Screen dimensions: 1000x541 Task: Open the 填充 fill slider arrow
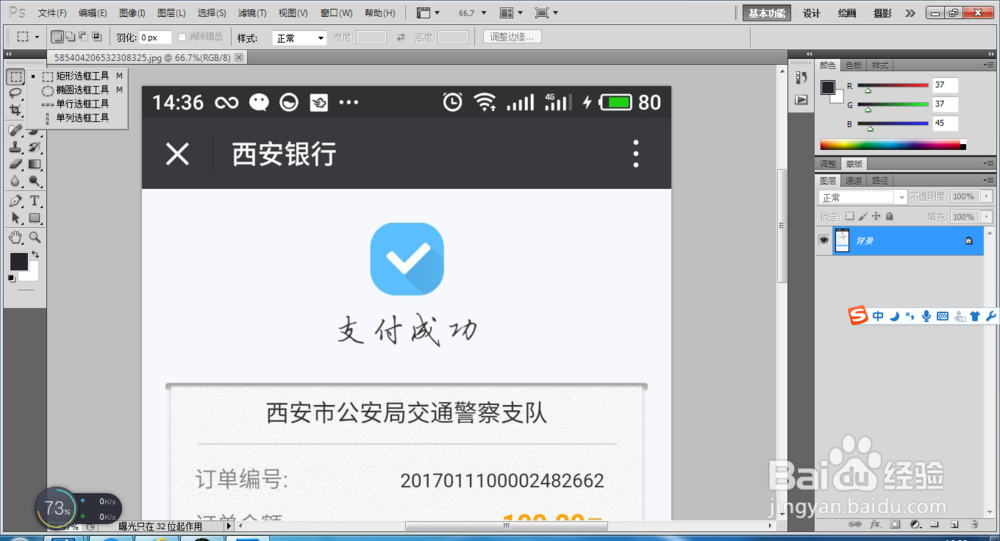(x=987, y=217)
